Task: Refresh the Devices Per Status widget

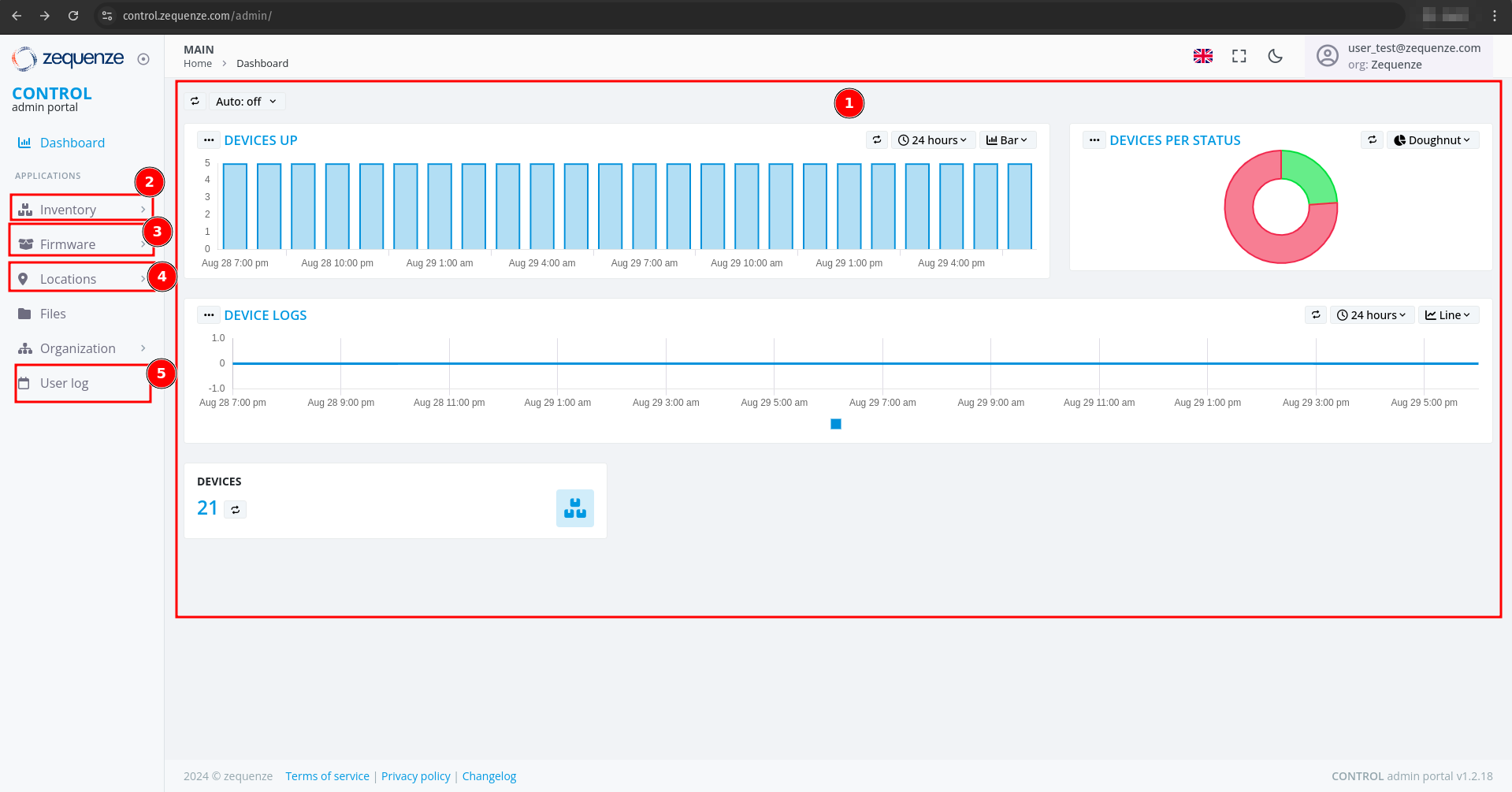Action: click(1372, 140)
